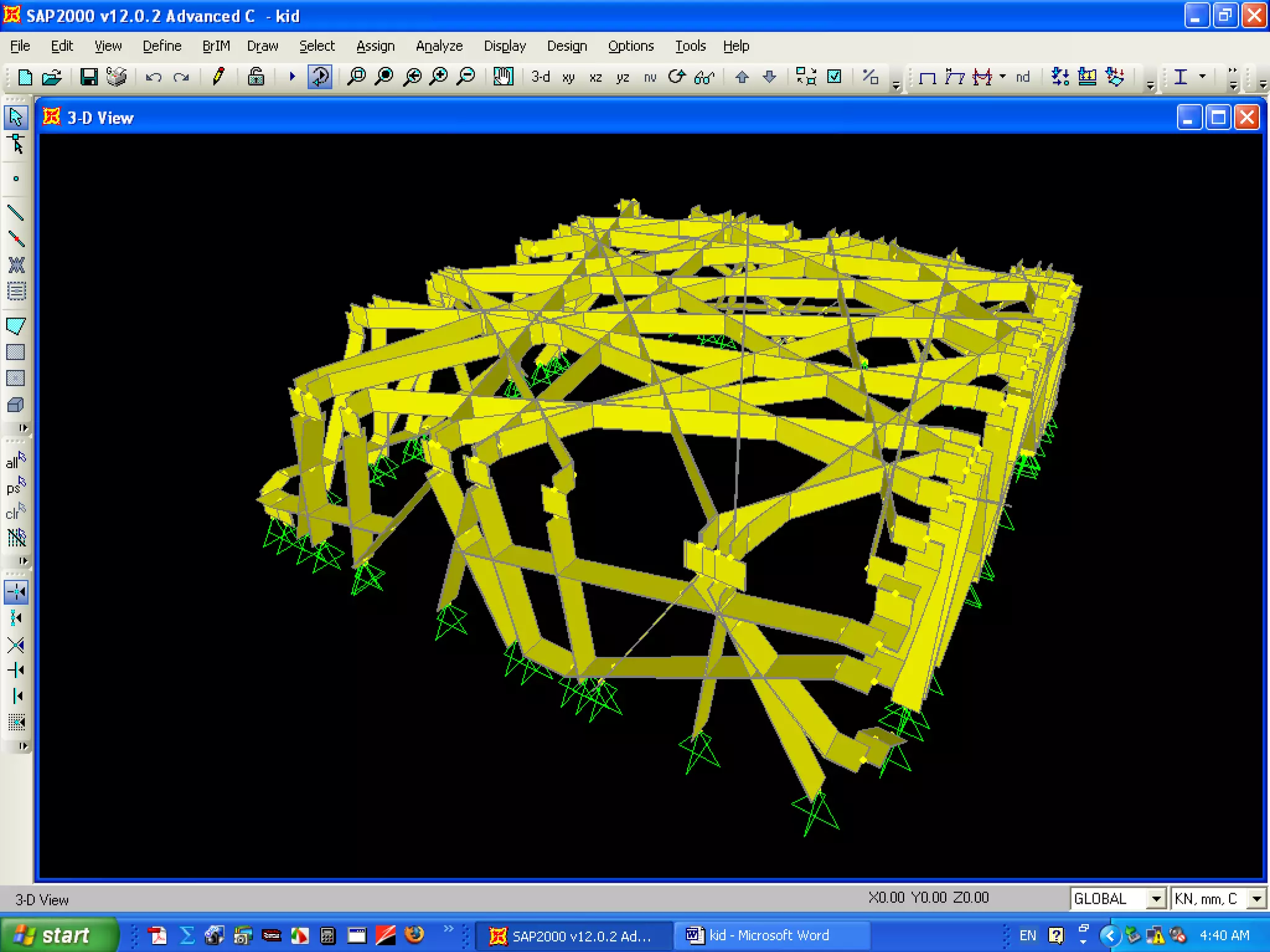Open the Analyze menu
The image size is (1270, 952).
(439, 46)
